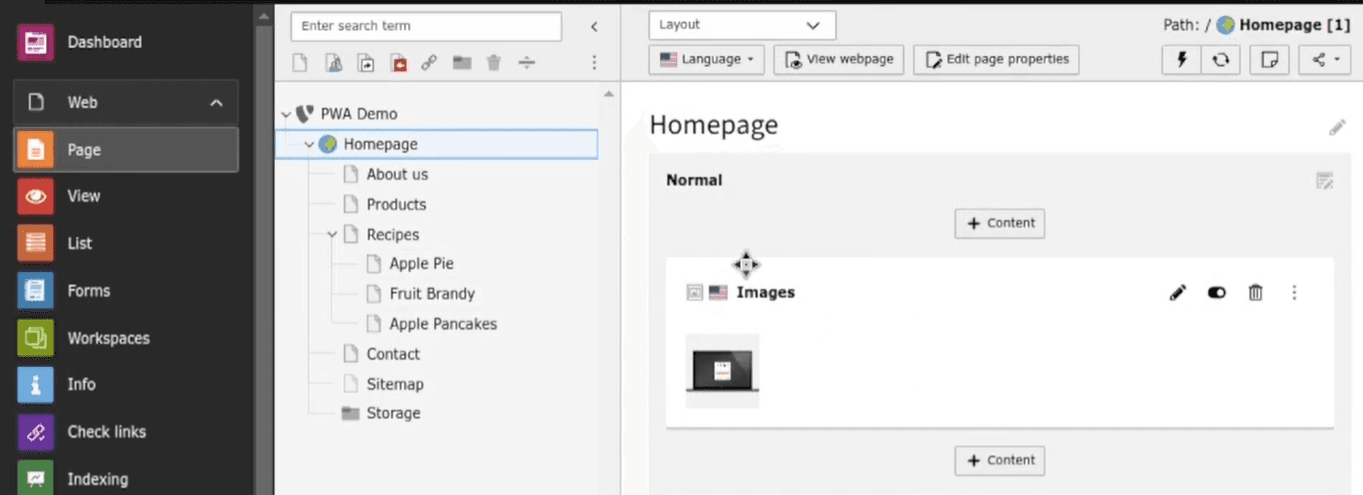Select the backend user section page icon

pos(334,63)
